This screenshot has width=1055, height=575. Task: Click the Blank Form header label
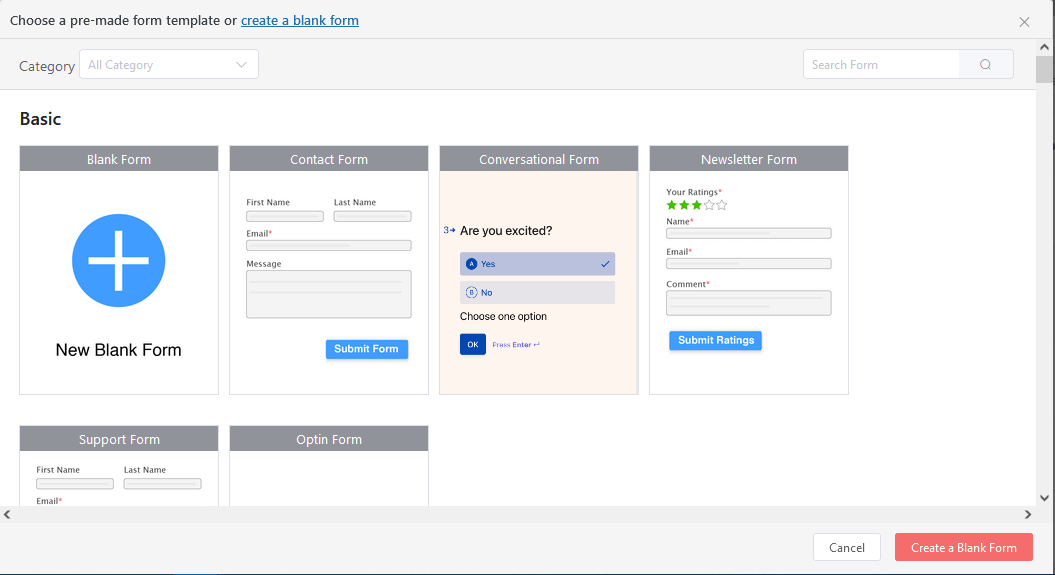tap(119, 159)
